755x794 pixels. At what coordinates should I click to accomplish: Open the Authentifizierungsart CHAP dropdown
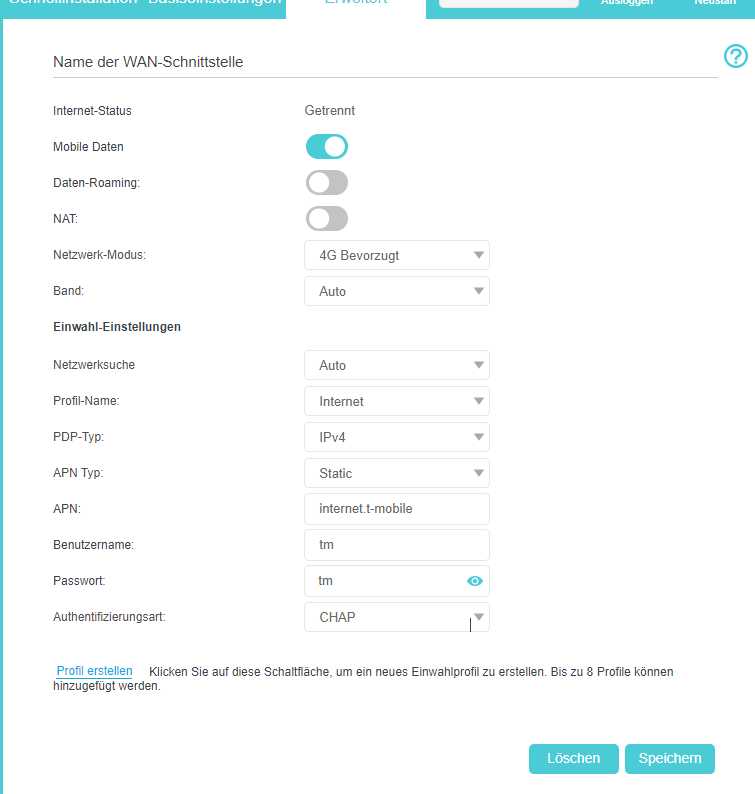[x=397, y=617]
